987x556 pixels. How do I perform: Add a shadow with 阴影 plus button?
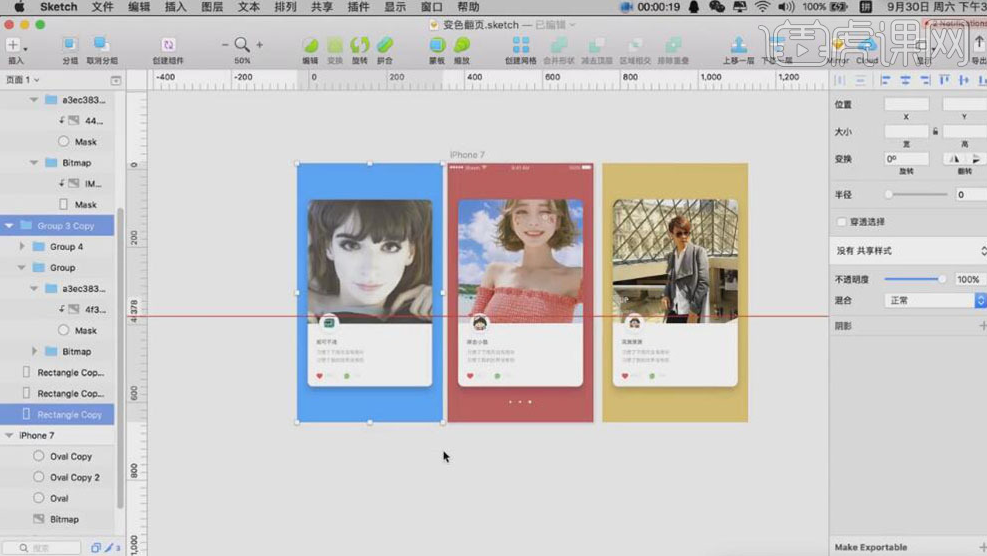click(983, 326)
